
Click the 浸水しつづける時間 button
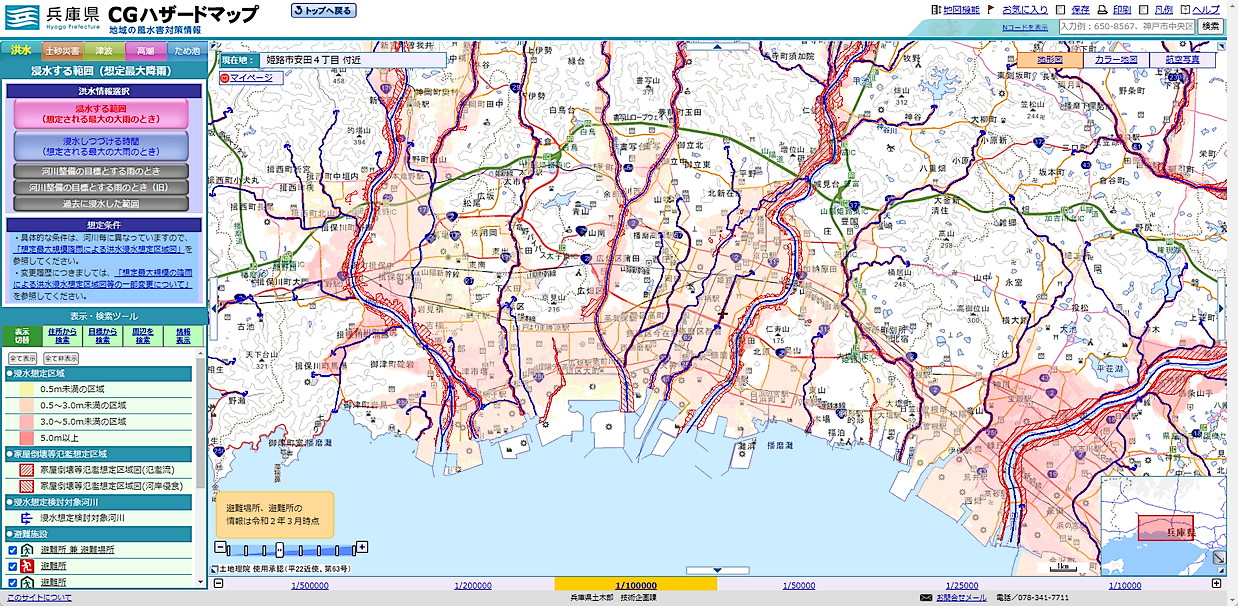[101, 147]
